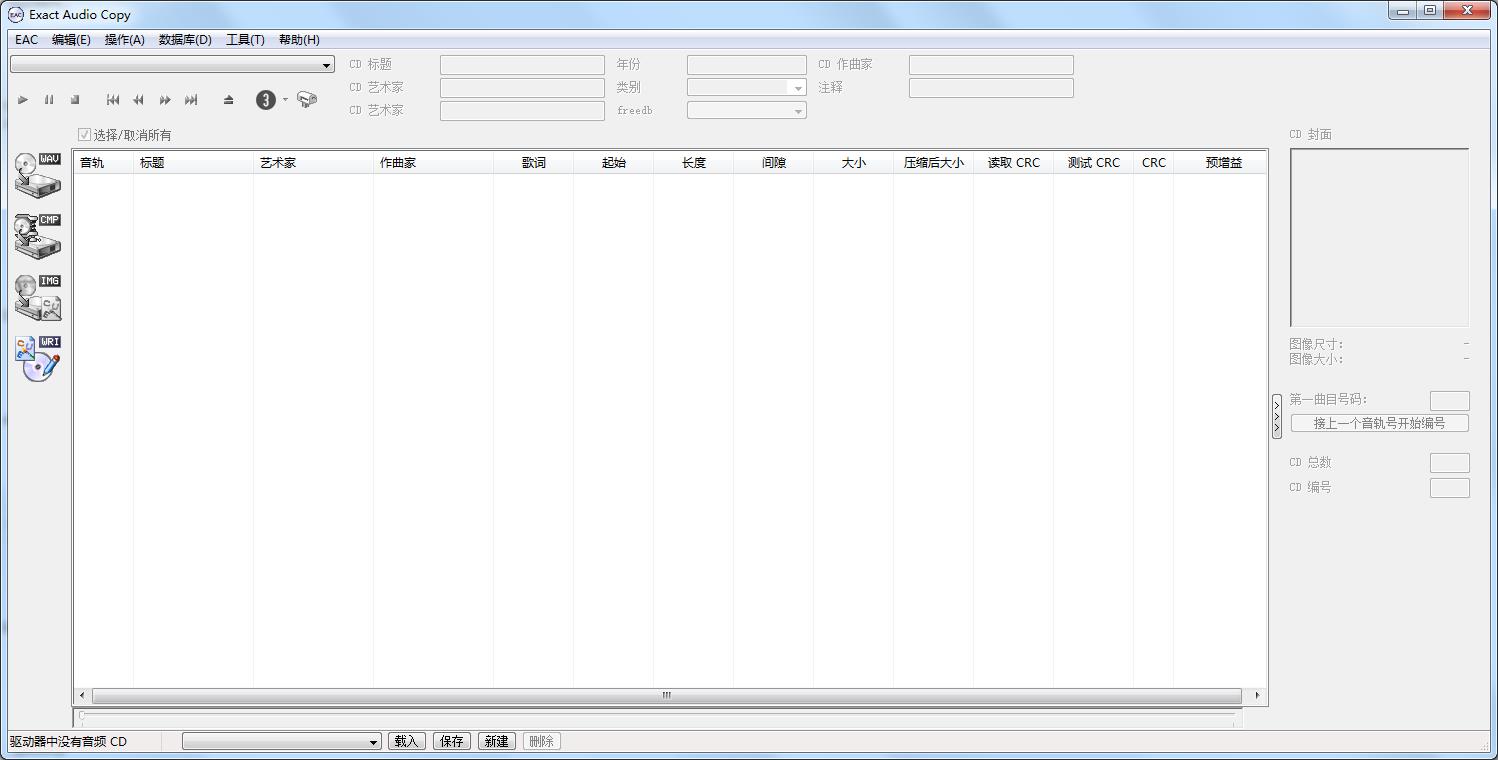
Task: Click the 接上一个音轨号开始编号 button
Action: (1380, 423)
